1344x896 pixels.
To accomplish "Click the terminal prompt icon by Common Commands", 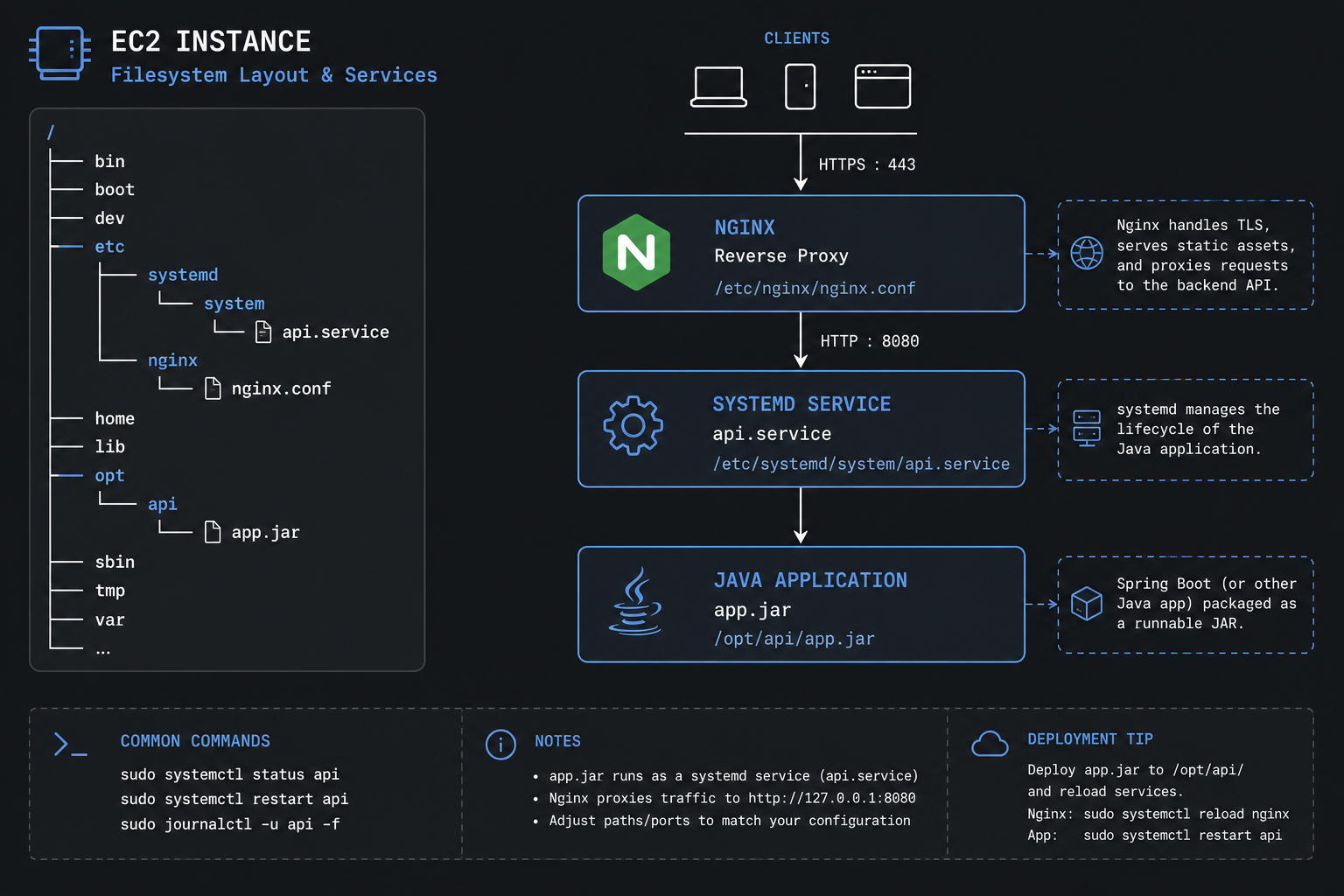I will (70, 745).
